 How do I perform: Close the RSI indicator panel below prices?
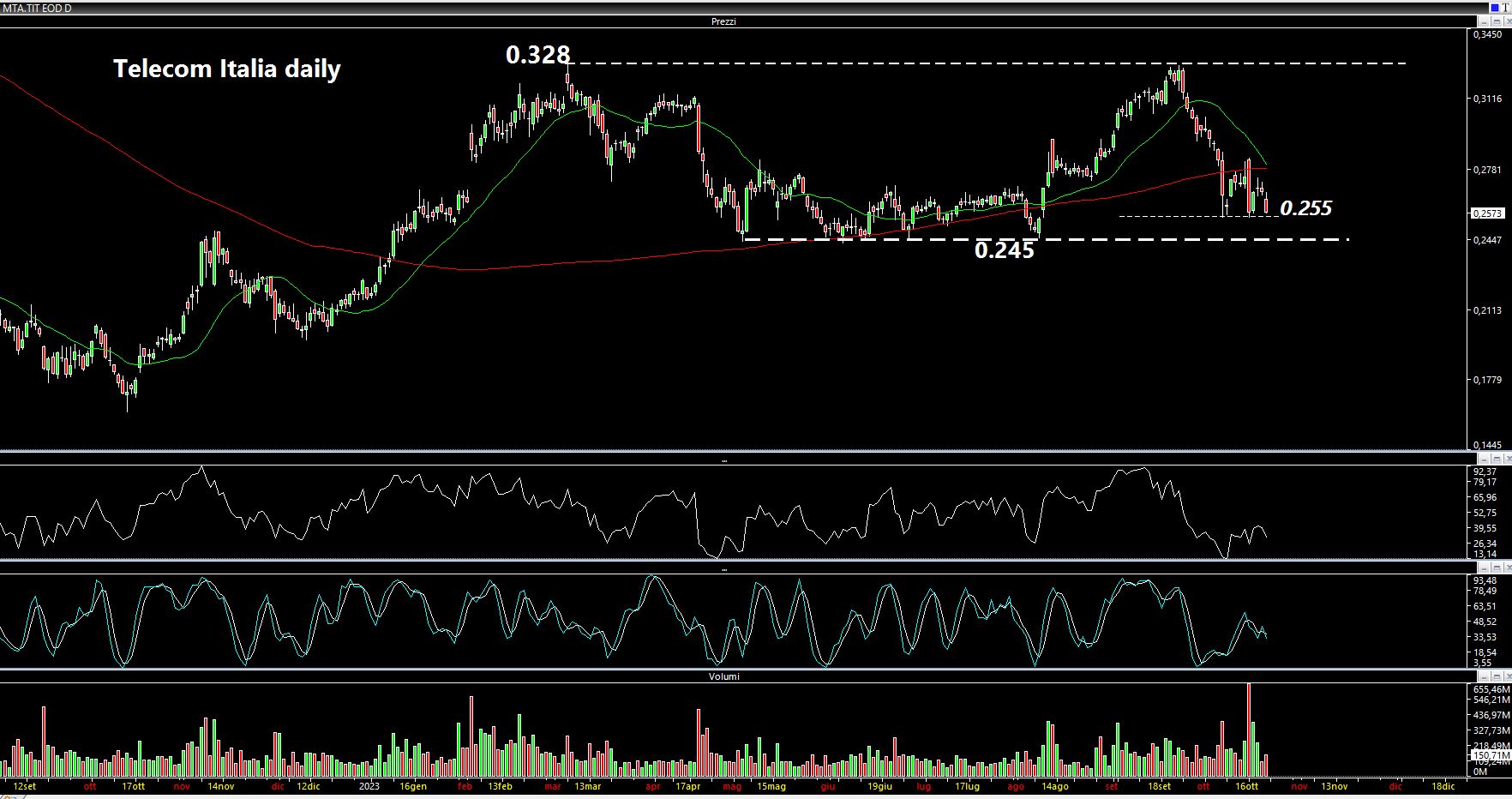(1508, 460)
